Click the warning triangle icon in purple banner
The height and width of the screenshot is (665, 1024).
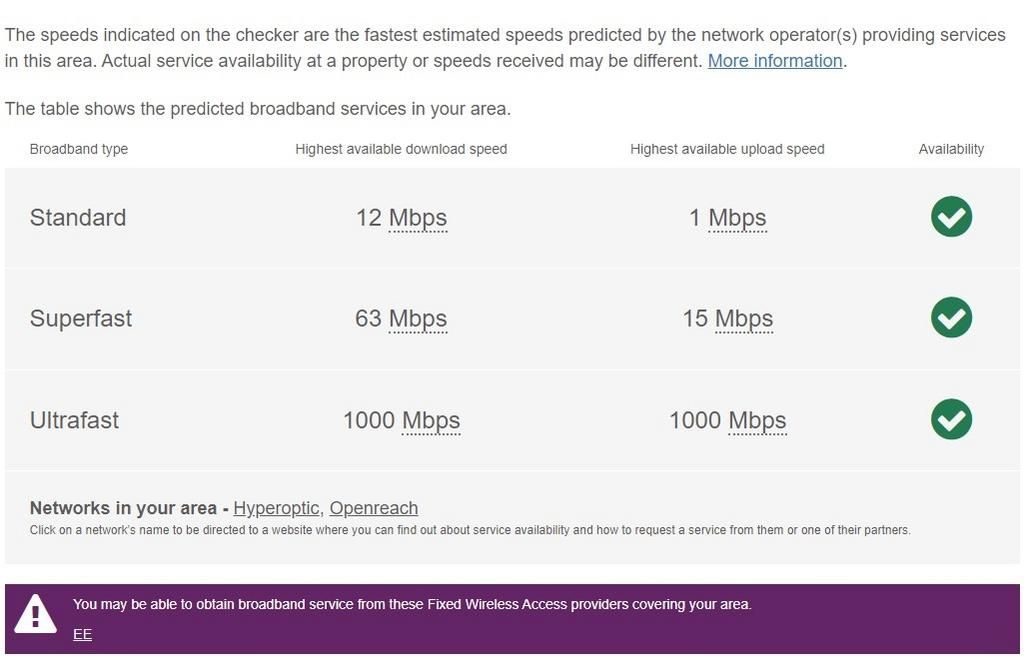click(36, 614)
